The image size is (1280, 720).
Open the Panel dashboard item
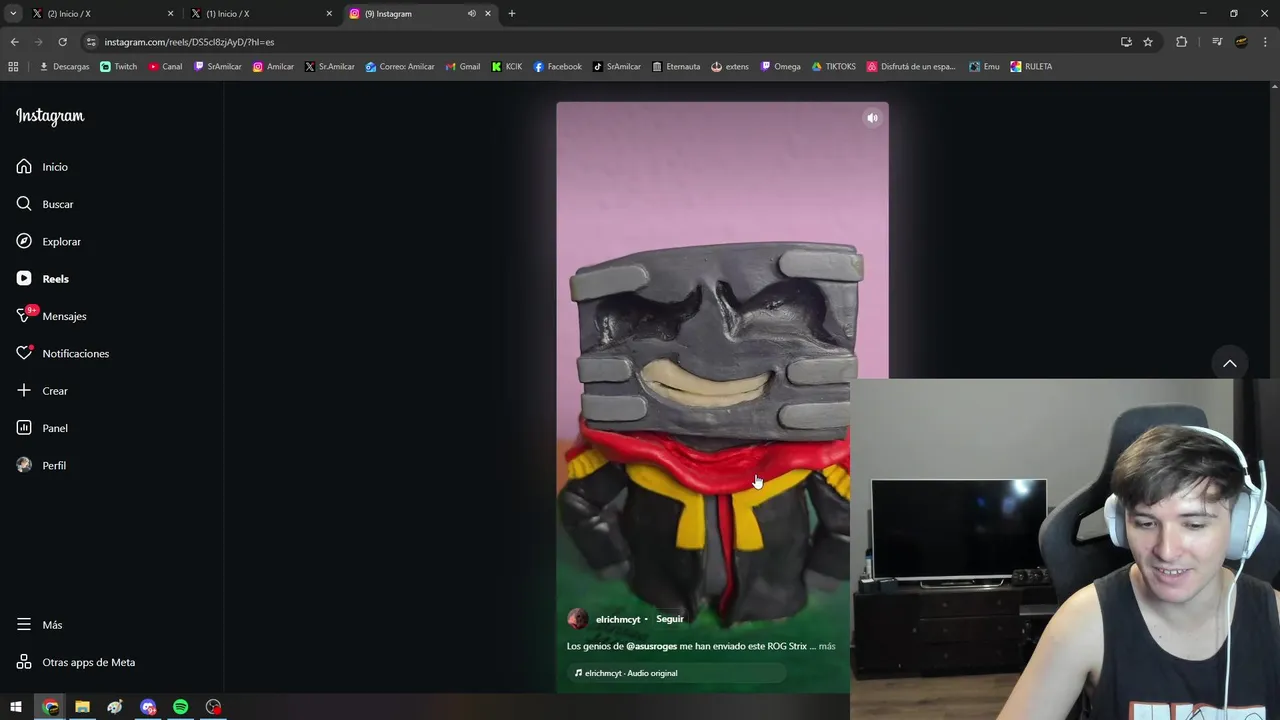click(x=42, y=428)
